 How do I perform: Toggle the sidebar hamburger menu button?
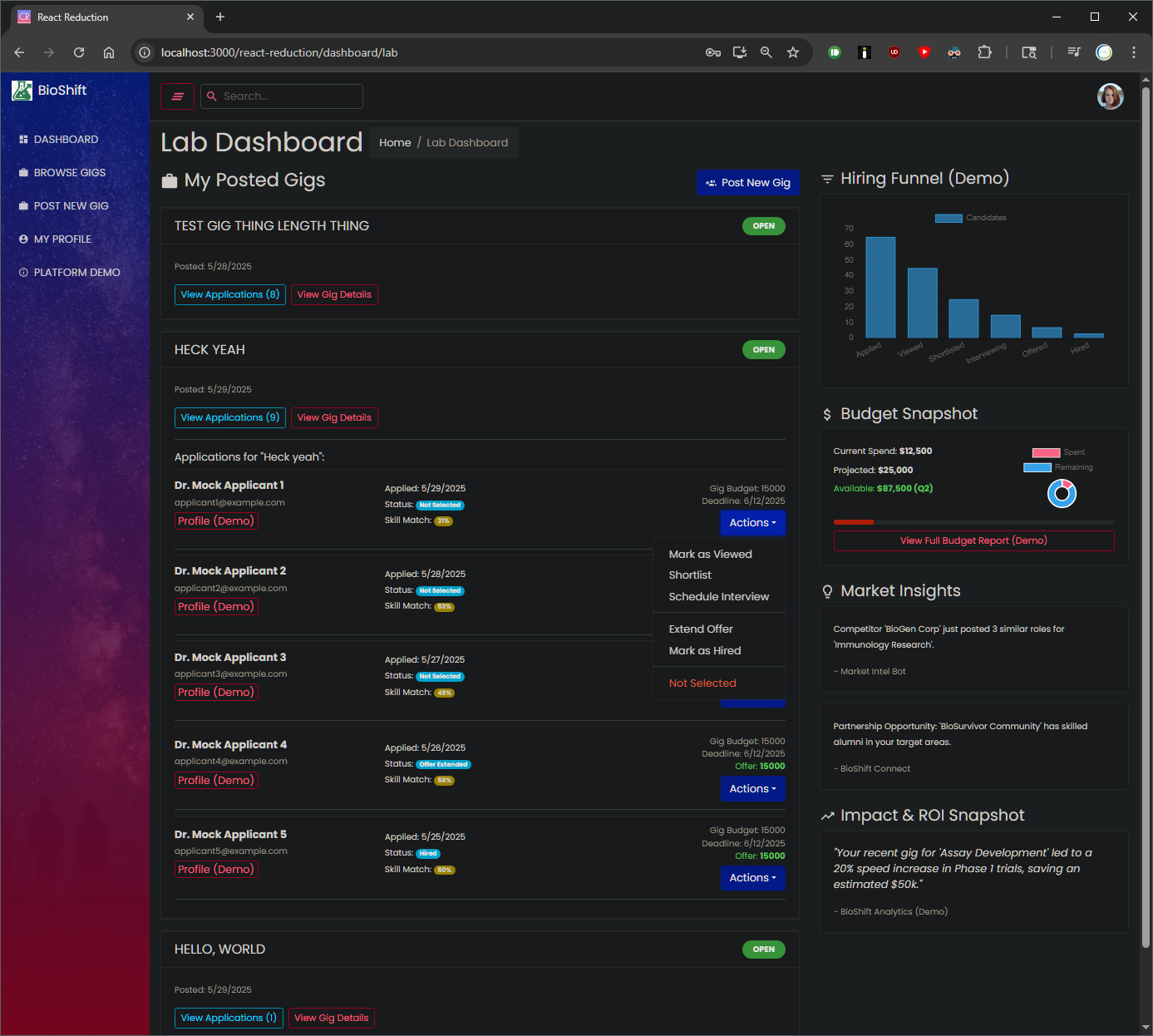pyautogui.click(x=177, y=96)
